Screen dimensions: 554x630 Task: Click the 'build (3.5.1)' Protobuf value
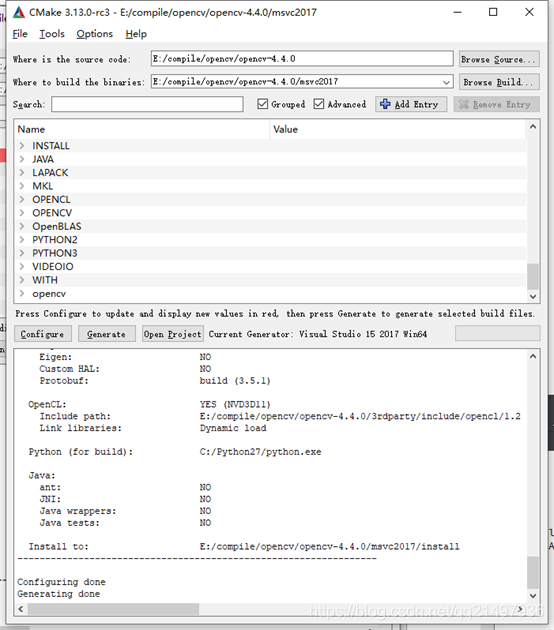pyautogui.click(x=235, y=380)
